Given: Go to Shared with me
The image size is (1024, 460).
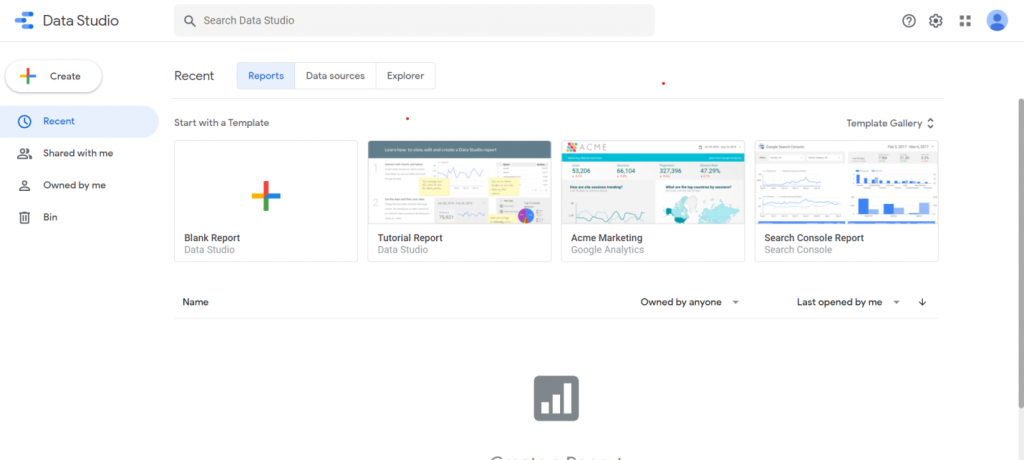Looking at the screenshot, I should coord(77,153).
